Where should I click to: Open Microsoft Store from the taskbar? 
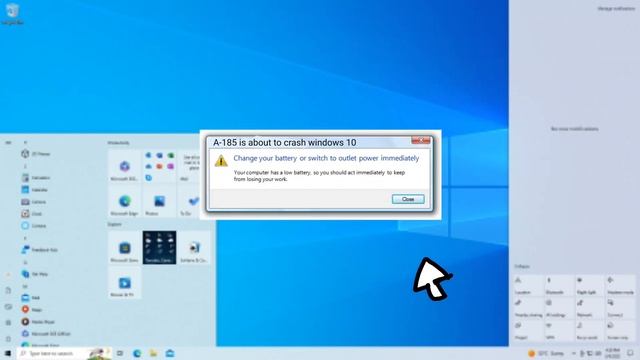click(170, 353)
